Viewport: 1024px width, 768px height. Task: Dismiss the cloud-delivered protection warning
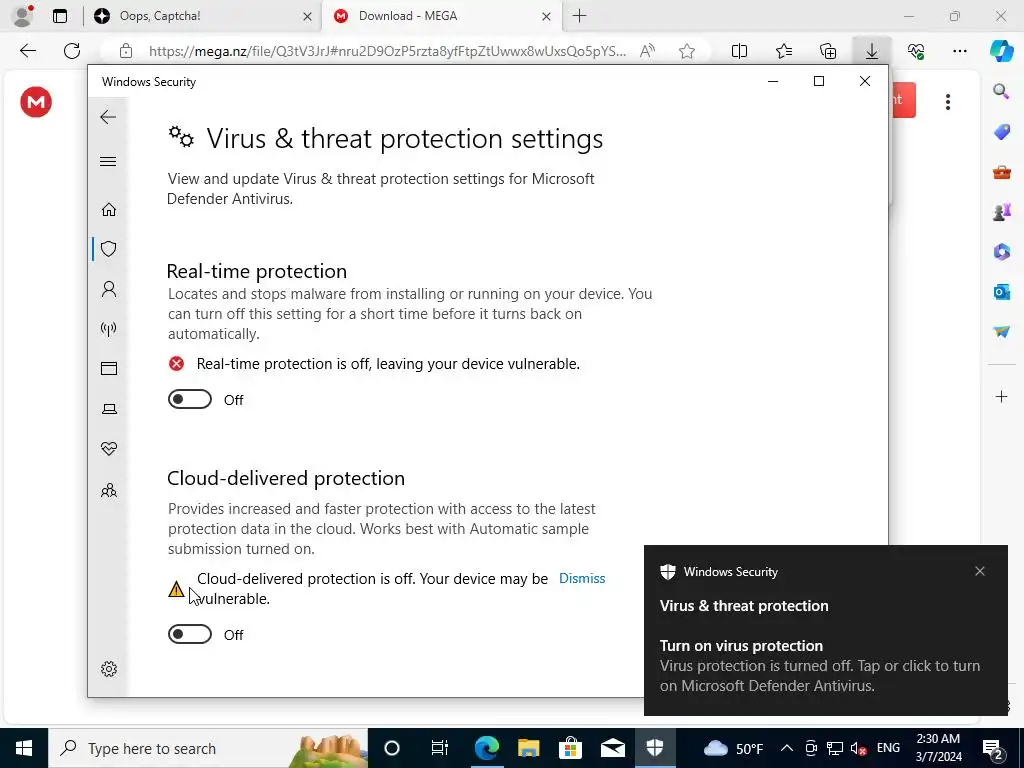pos(582,579)
